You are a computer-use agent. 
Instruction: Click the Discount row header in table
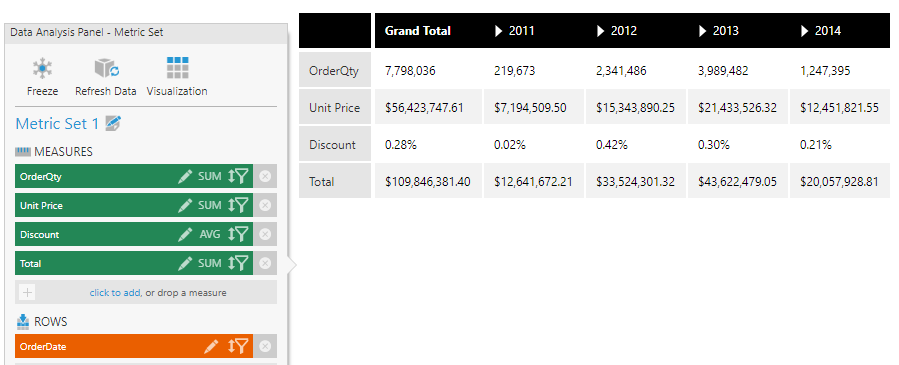pos(334,145)
